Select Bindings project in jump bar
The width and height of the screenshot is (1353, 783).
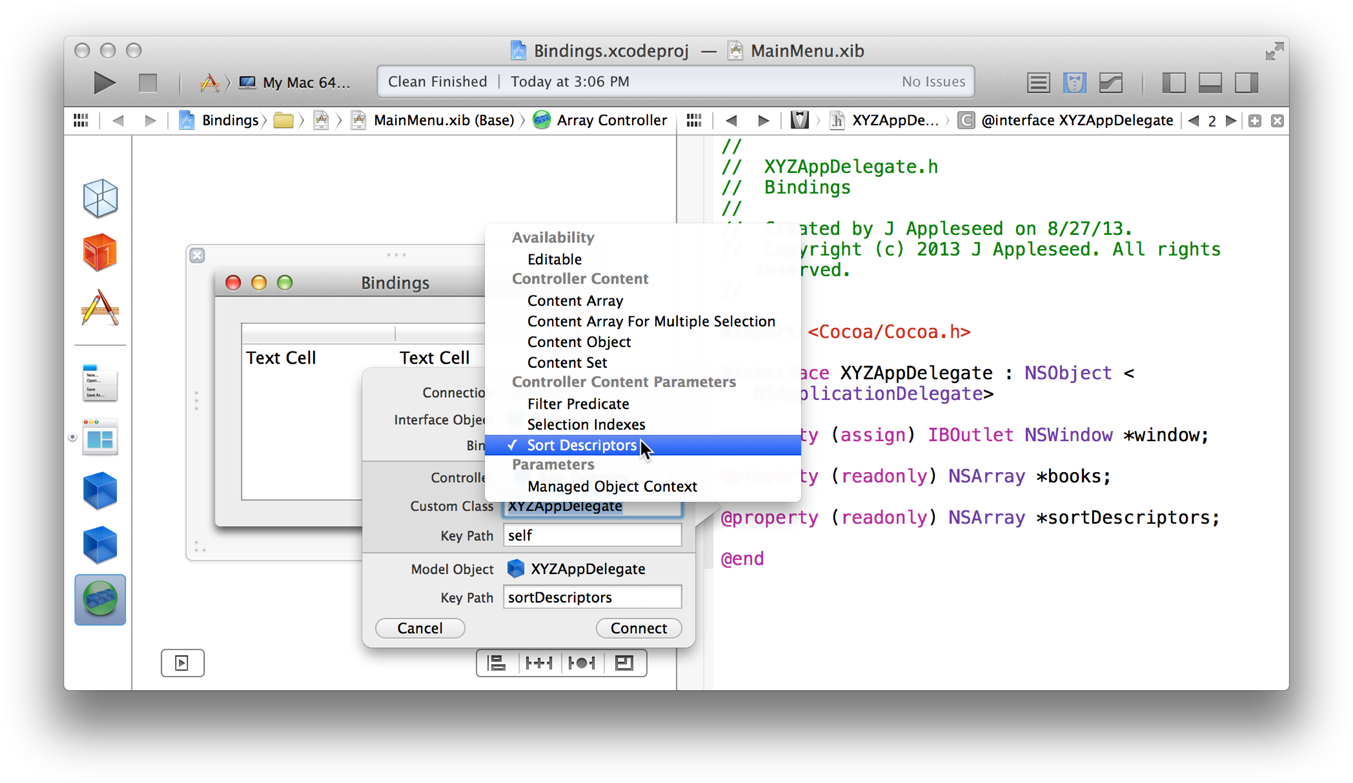pos(219,120)
